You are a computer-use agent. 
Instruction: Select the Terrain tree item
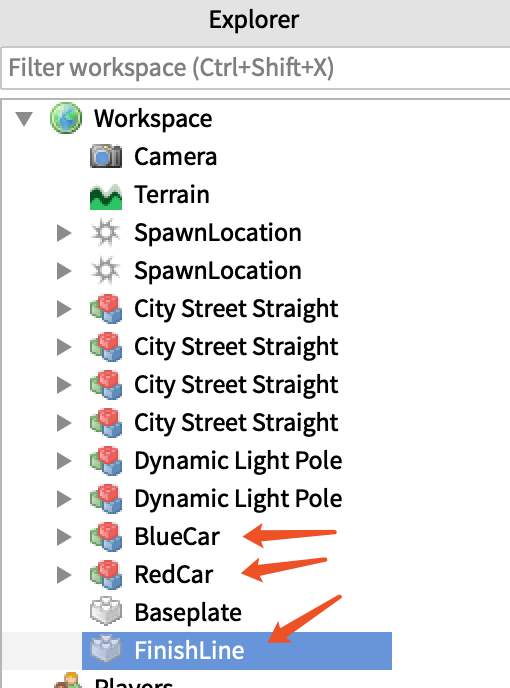(172, 194)
